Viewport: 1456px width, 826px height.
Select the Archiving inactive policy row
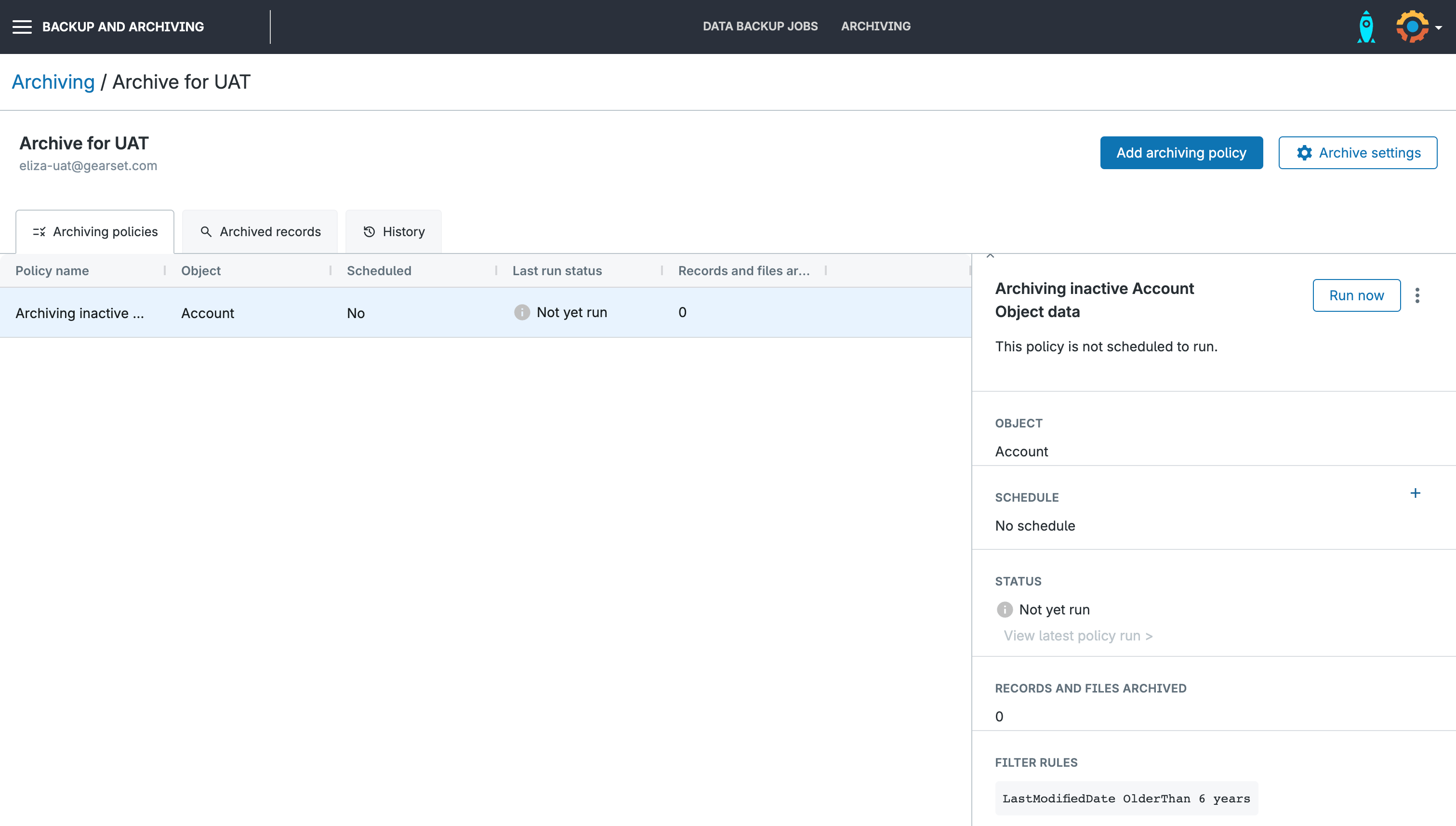(x=79, y=313)
